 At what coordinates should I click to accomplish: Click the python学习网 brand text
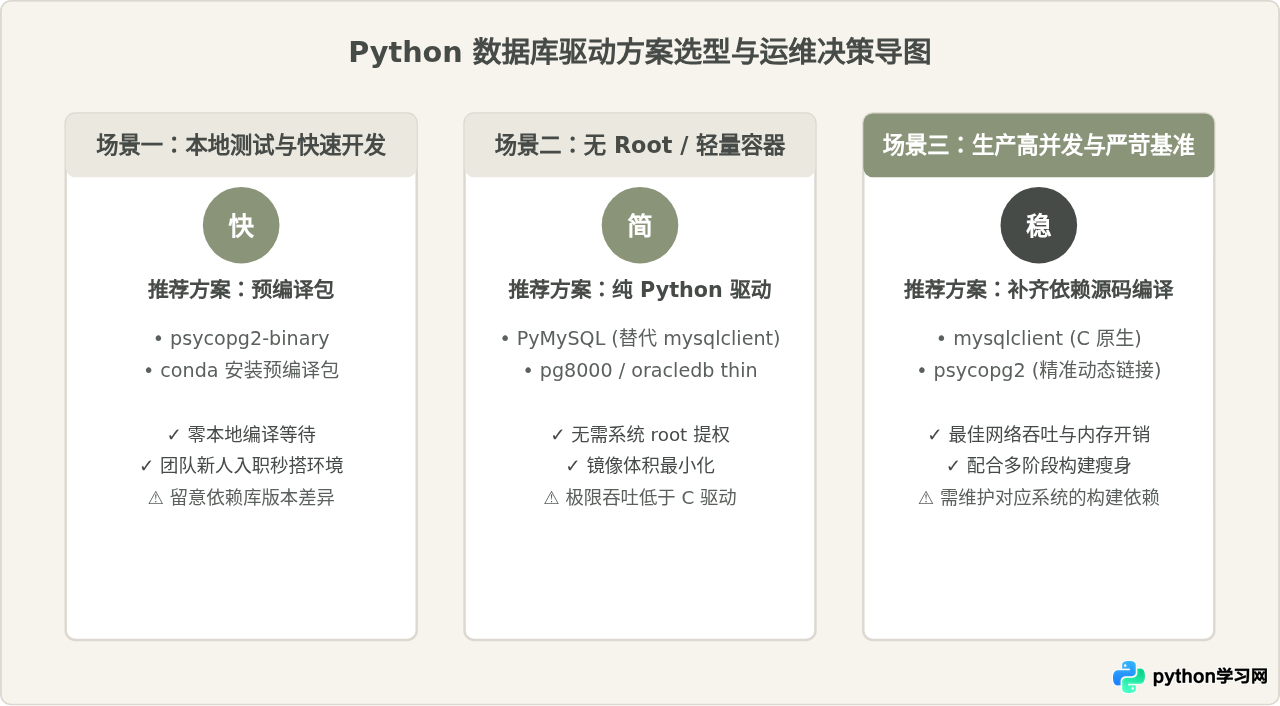[x=1210, y=677]
